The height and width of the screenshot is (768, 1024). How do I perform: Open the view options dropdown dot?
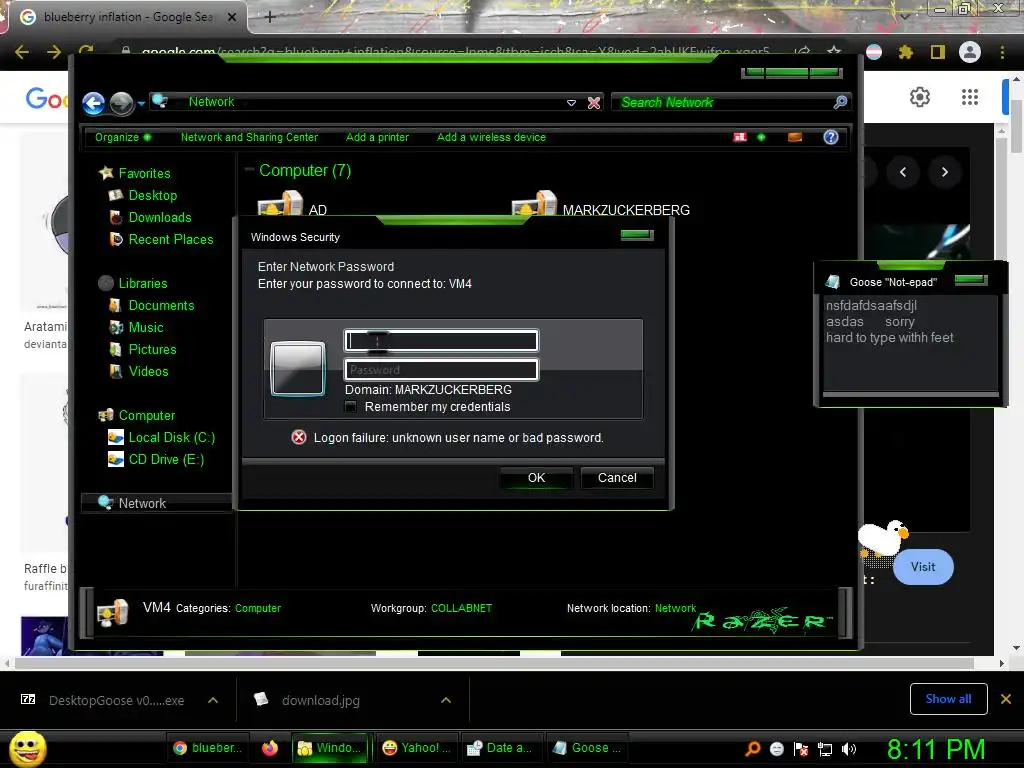coord(761,137)
